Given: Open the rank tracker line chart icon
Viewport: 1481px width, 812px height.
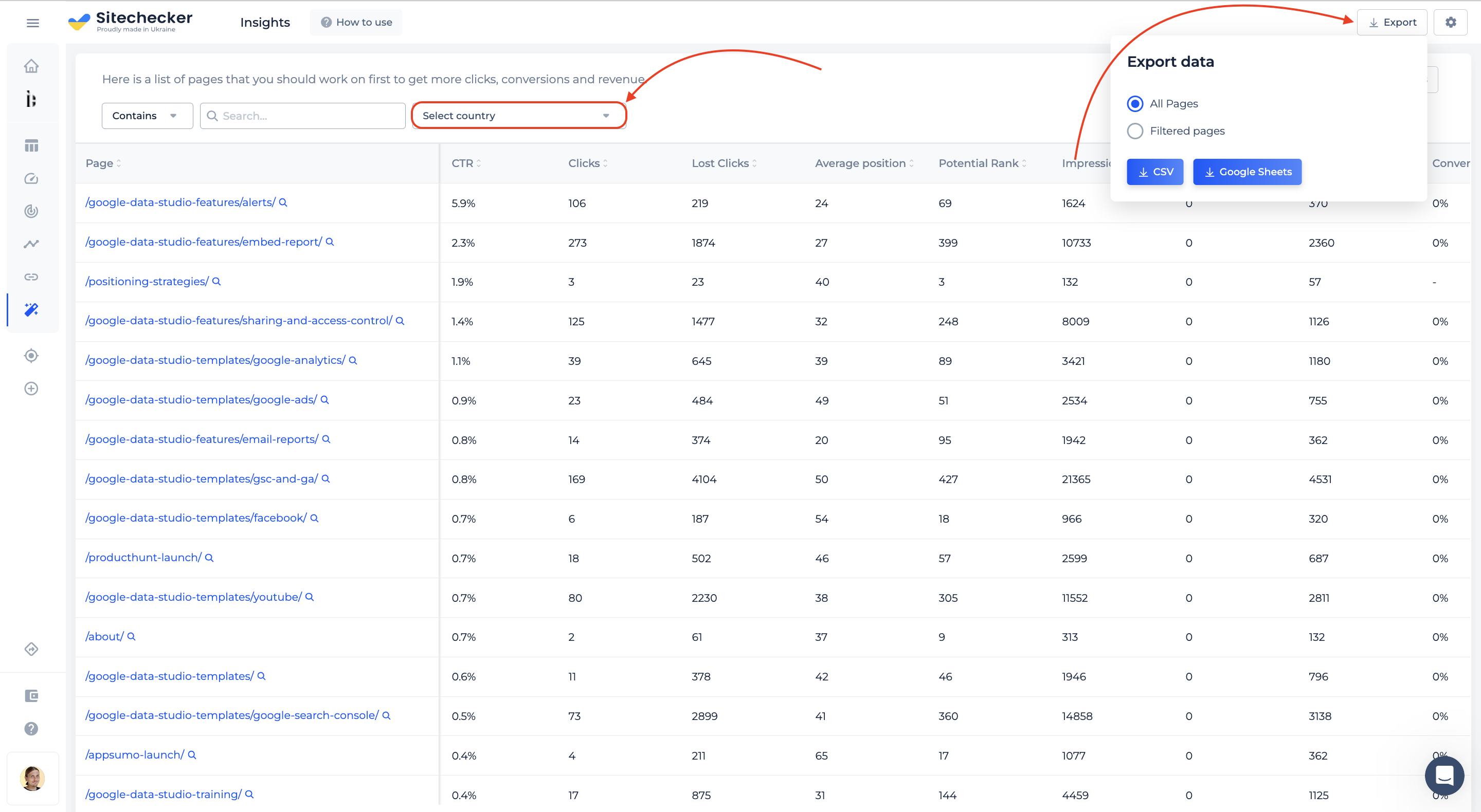Looking at the screenshot, I should [x=31, y=244].
